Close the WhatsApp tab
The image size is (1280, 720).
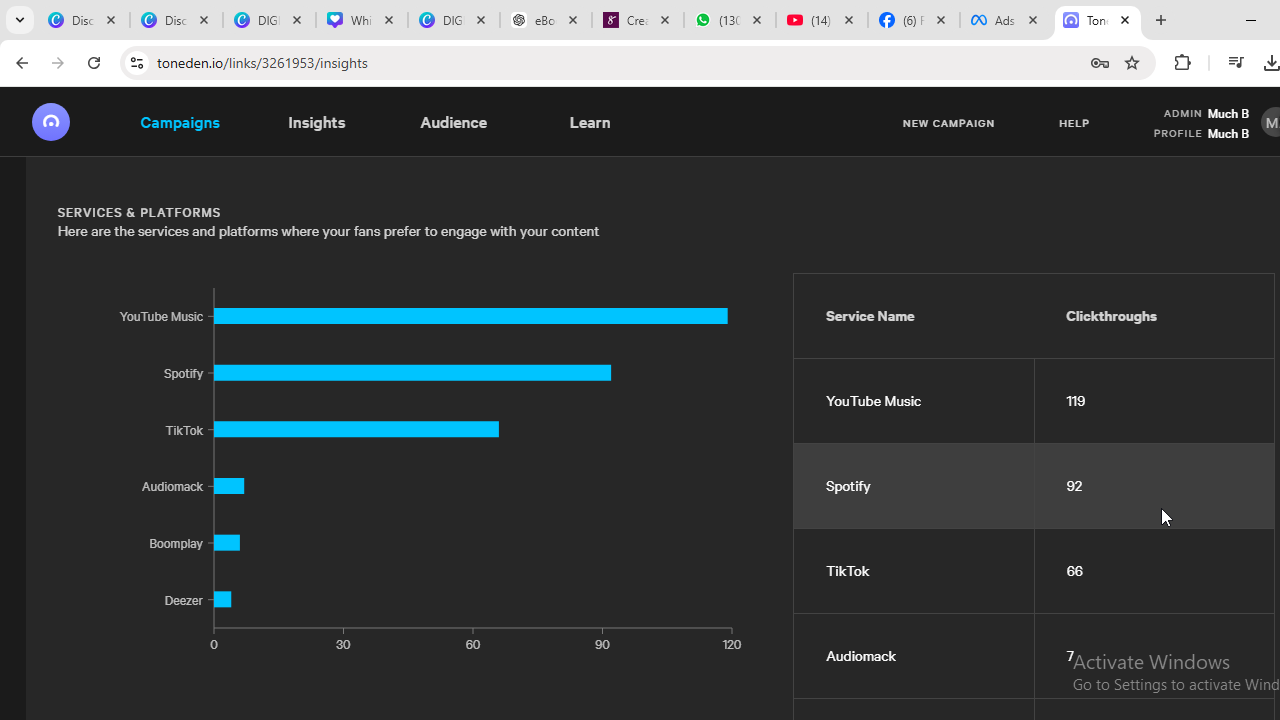click(757, 20)
